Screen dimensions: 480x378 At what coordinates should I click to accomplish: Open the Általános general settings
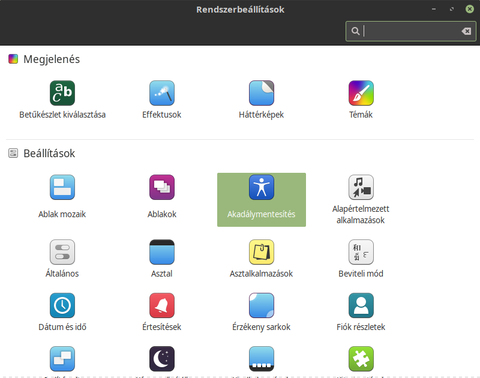coord(62,259)
